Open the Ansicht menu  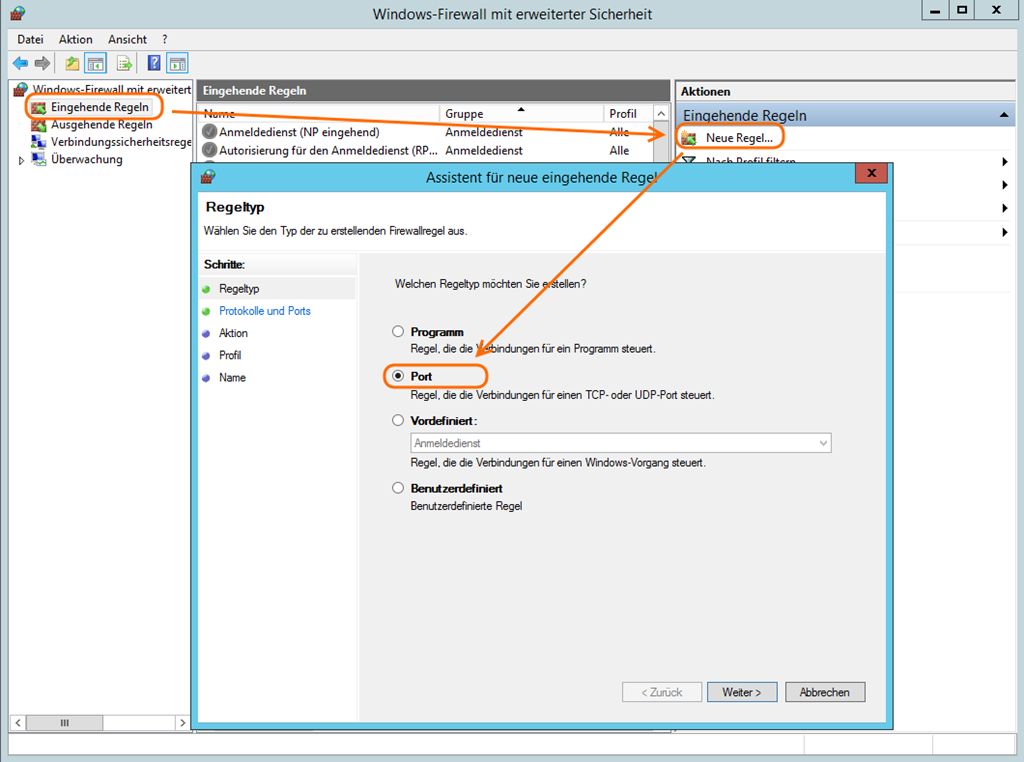tap(127, 39)
